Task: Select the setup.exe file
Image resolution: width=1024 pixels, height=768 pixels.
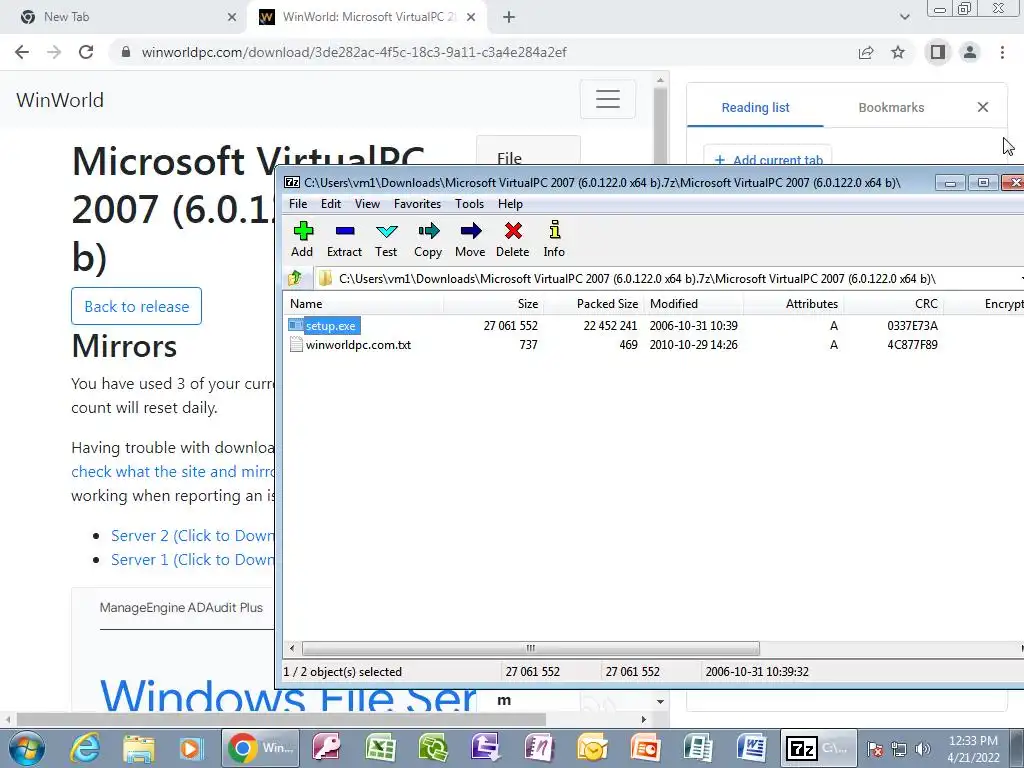Action: click(x=330, y=325)
